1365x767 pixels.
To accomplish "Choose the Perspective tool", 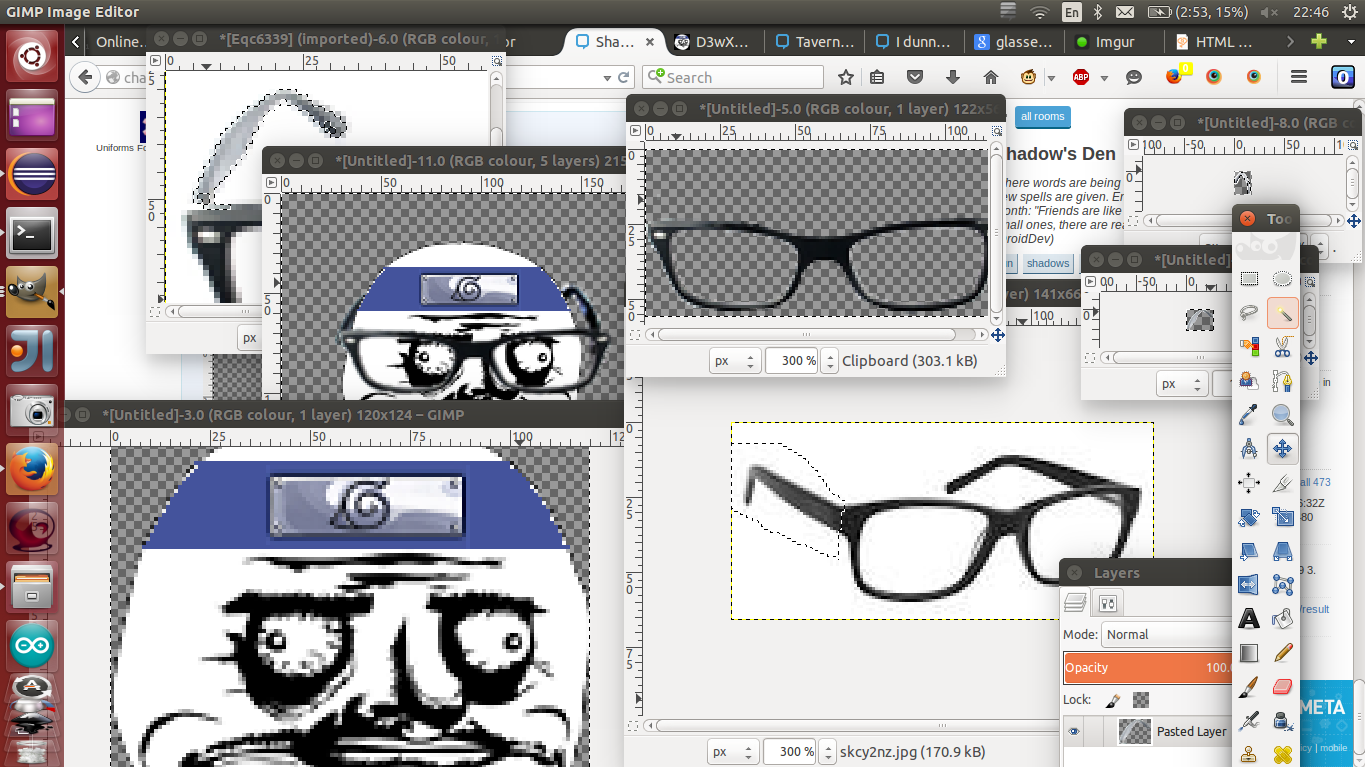I will point(1282,551).
